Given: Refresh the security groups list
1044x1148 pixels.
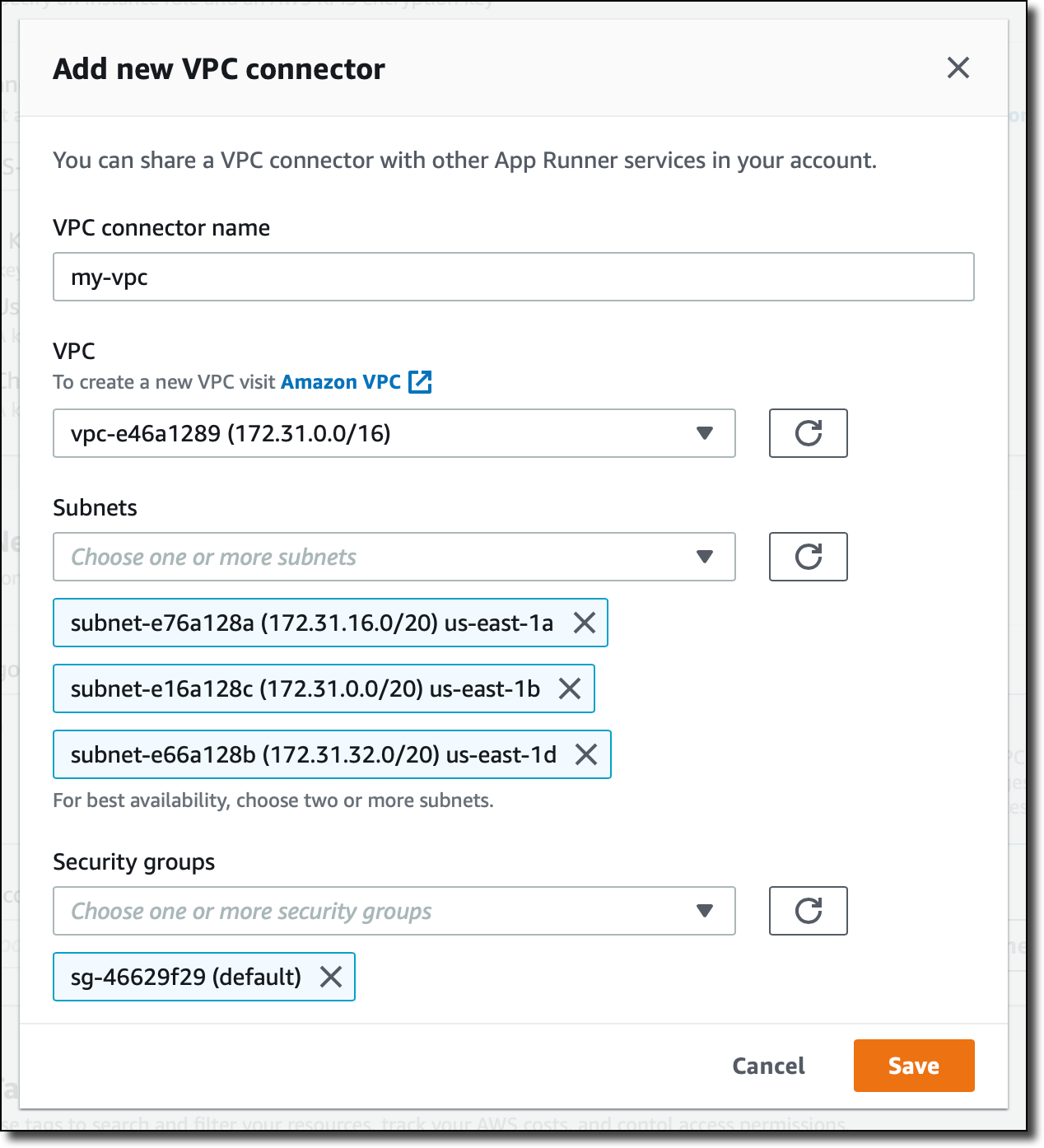Looking at the screenshot, I should [808, 911].
